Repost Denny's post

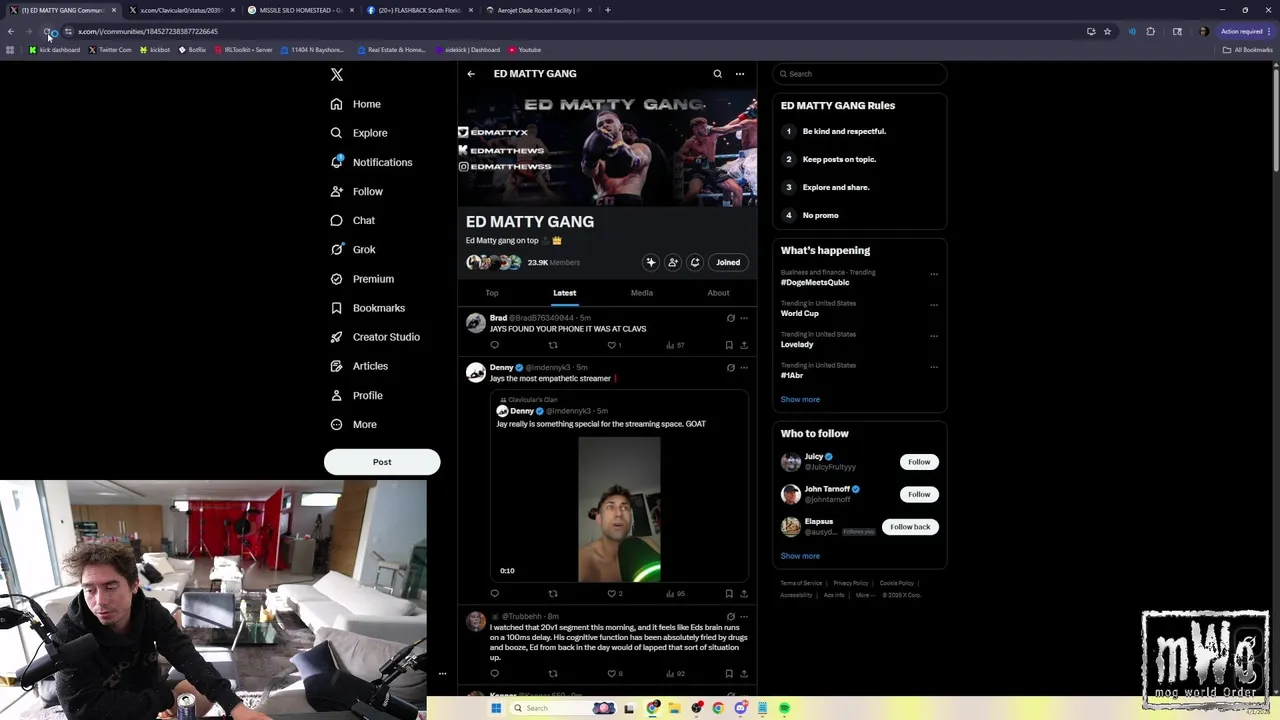click(x=553, y=594)
